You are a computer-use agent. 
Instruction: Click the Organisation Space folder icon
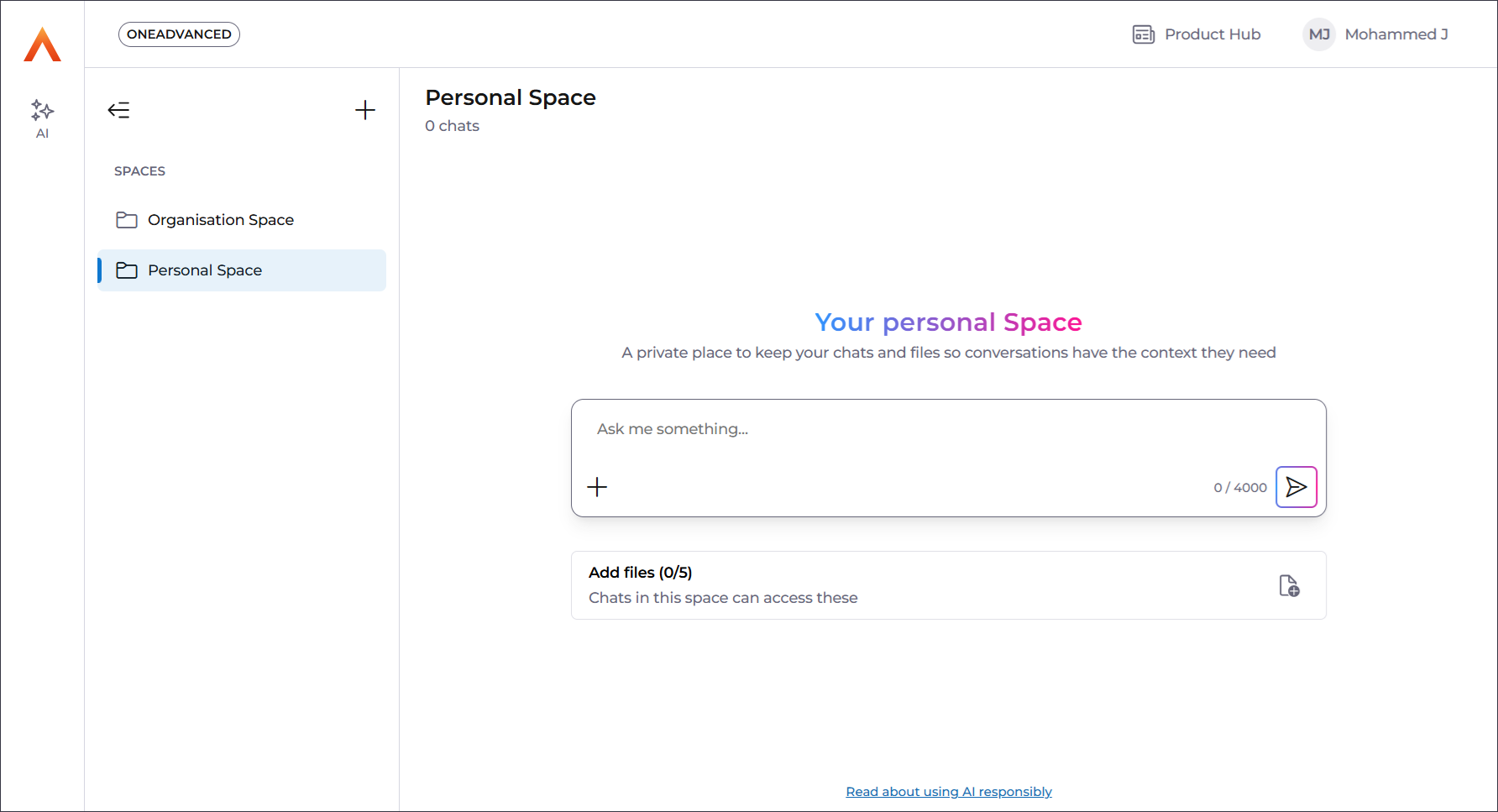(127, 220)
